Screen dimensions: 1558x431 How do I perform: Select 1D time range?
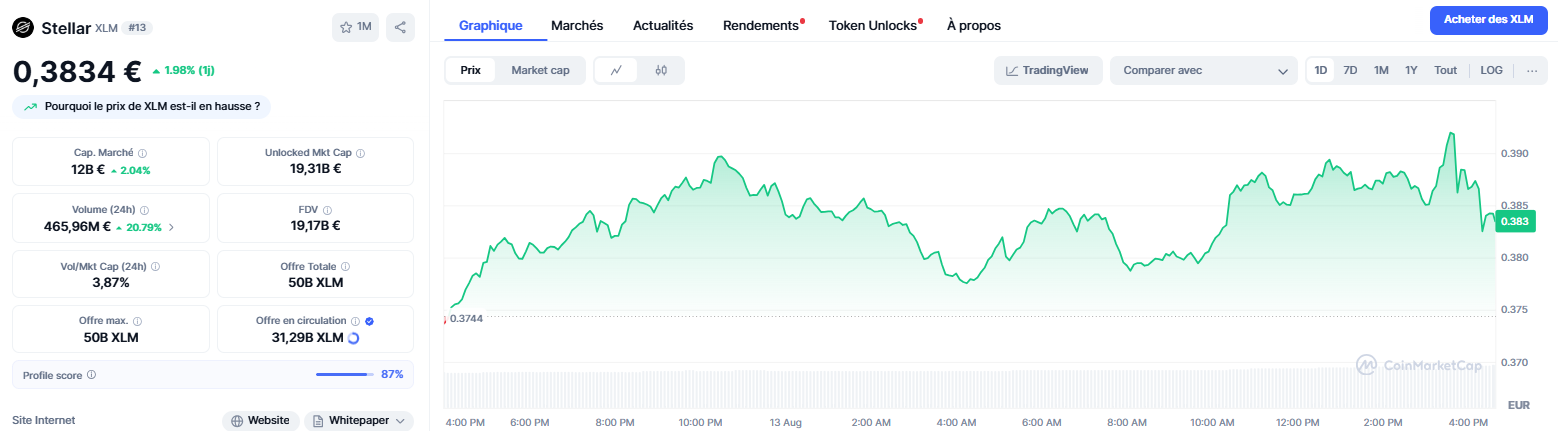click(x=1321, y=70)
